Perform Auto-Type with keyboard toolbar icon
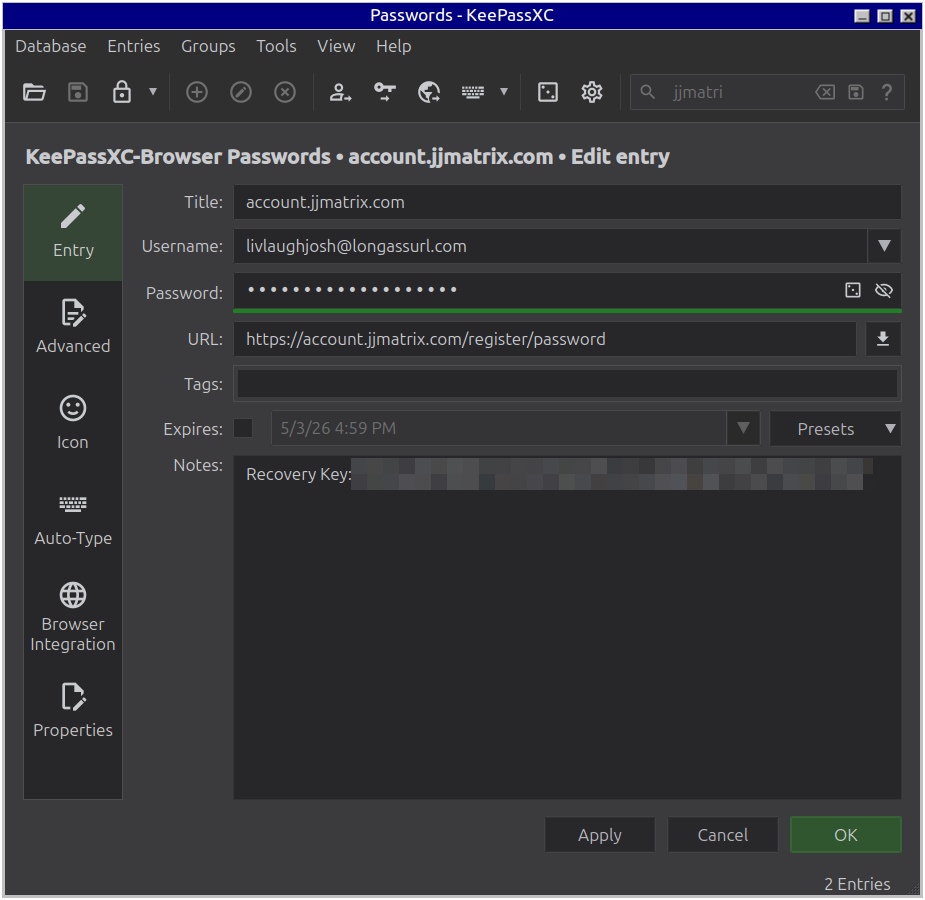 point(473,92)
